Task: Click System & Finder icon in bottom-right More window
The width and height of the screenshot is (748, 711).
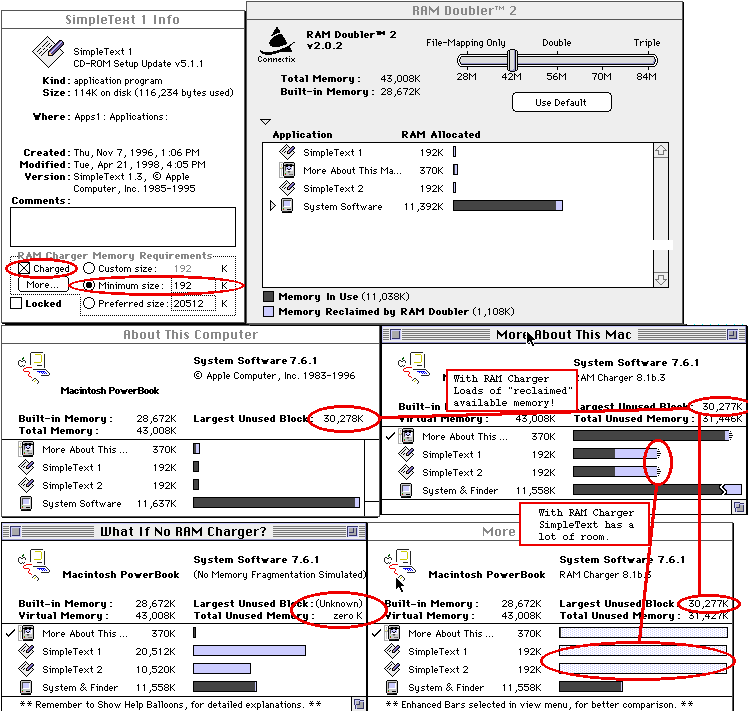Action: click(392, 687)
